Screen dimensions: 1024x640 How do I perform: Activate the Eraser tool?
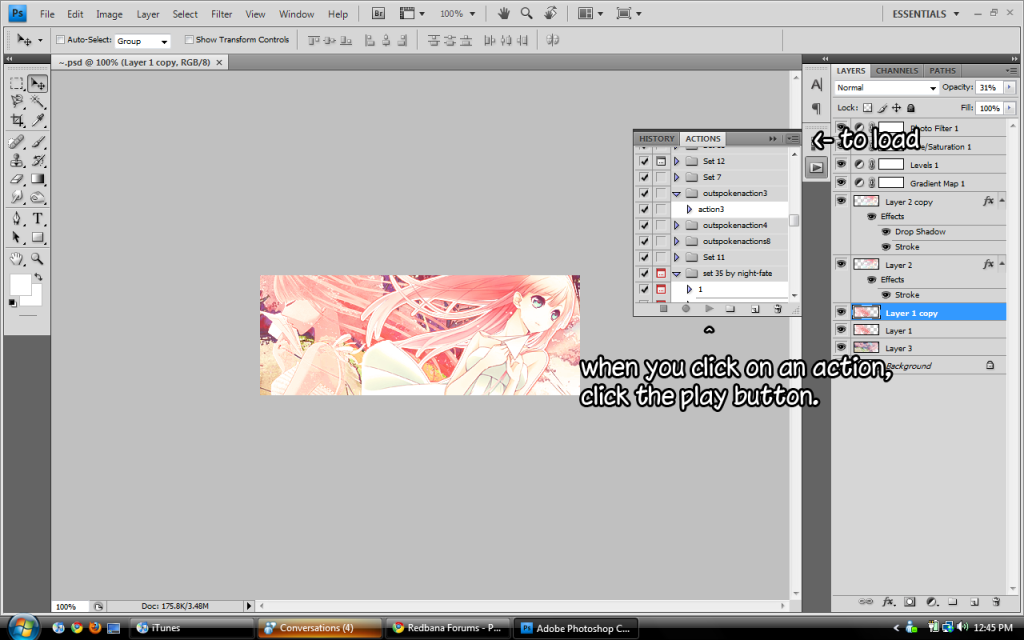17,178
